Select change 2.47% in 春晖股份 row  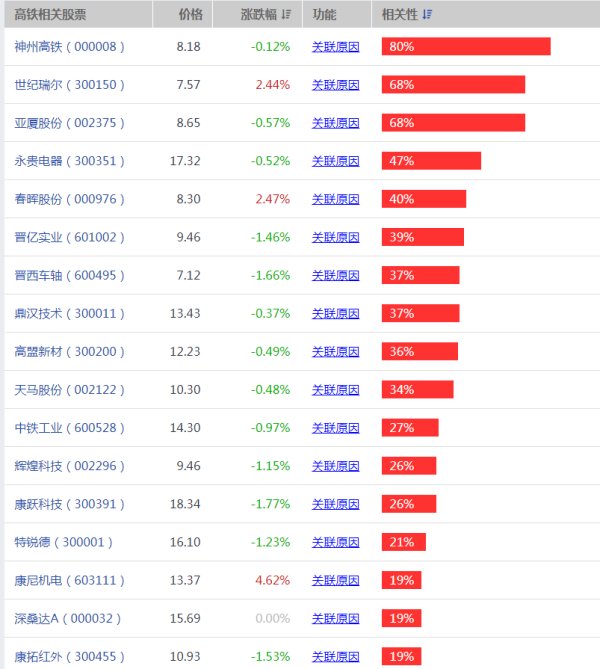pyautogui.click(x=273, y=199)
